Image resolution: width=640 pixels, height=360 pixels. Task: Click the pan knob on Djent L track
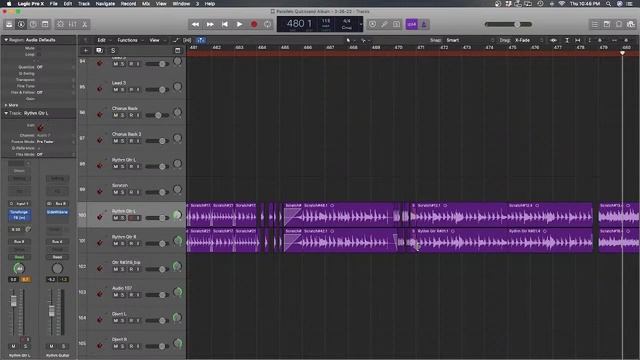[177, 317]
